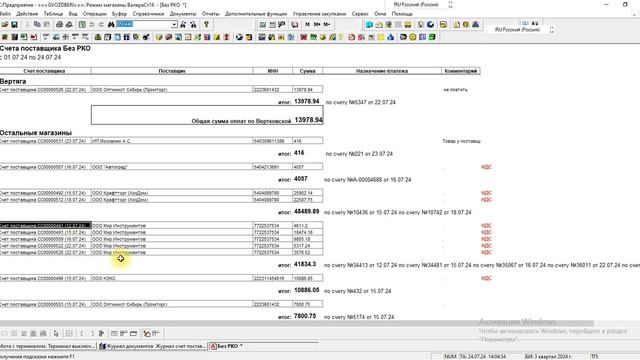640x360 pixels.
Task: Click the M- memory button
Action: coord(327,24)
